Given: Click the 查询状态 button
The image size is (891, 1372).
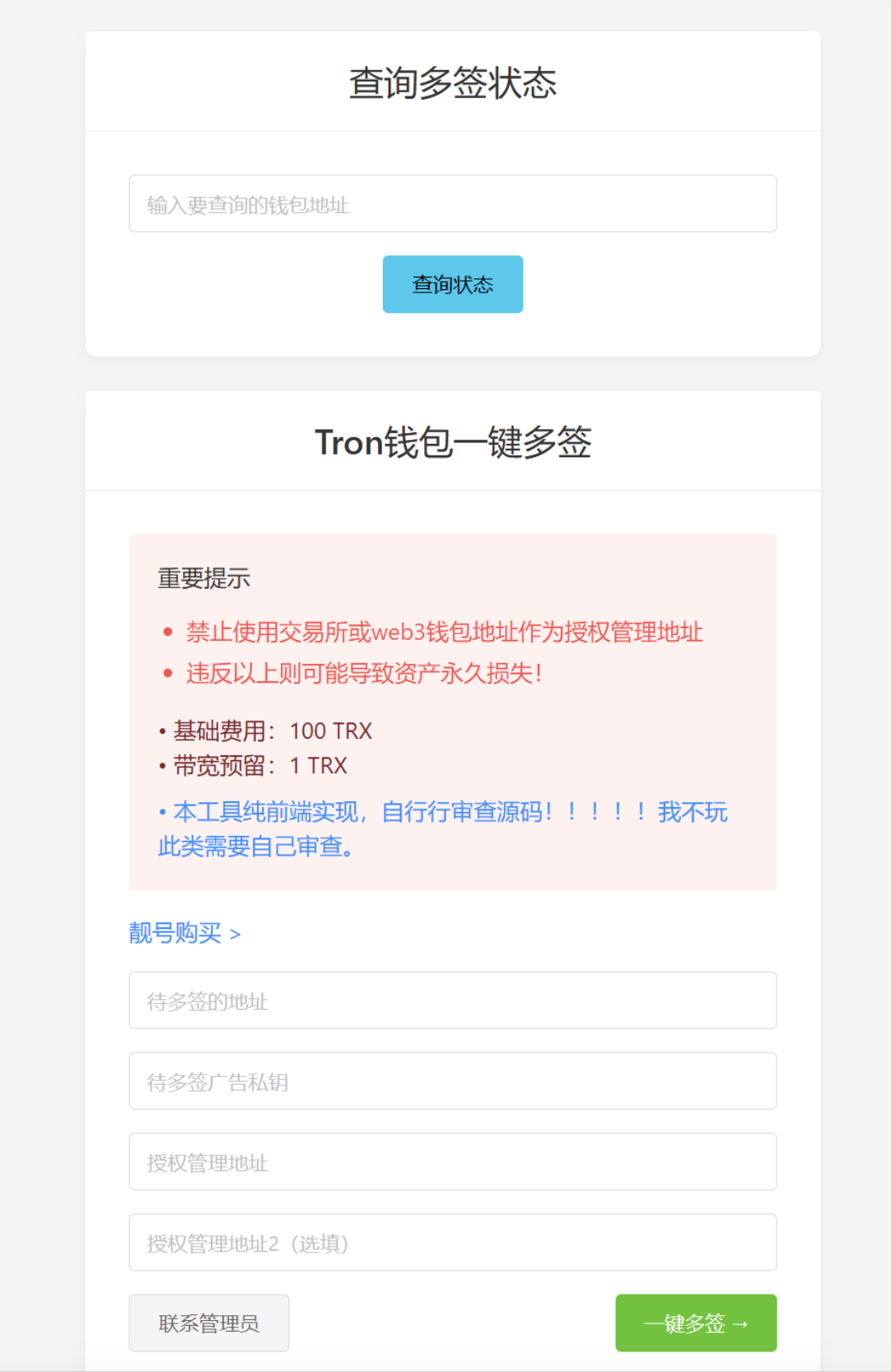Looking at the screenshot, I should (x=452, y=283).
